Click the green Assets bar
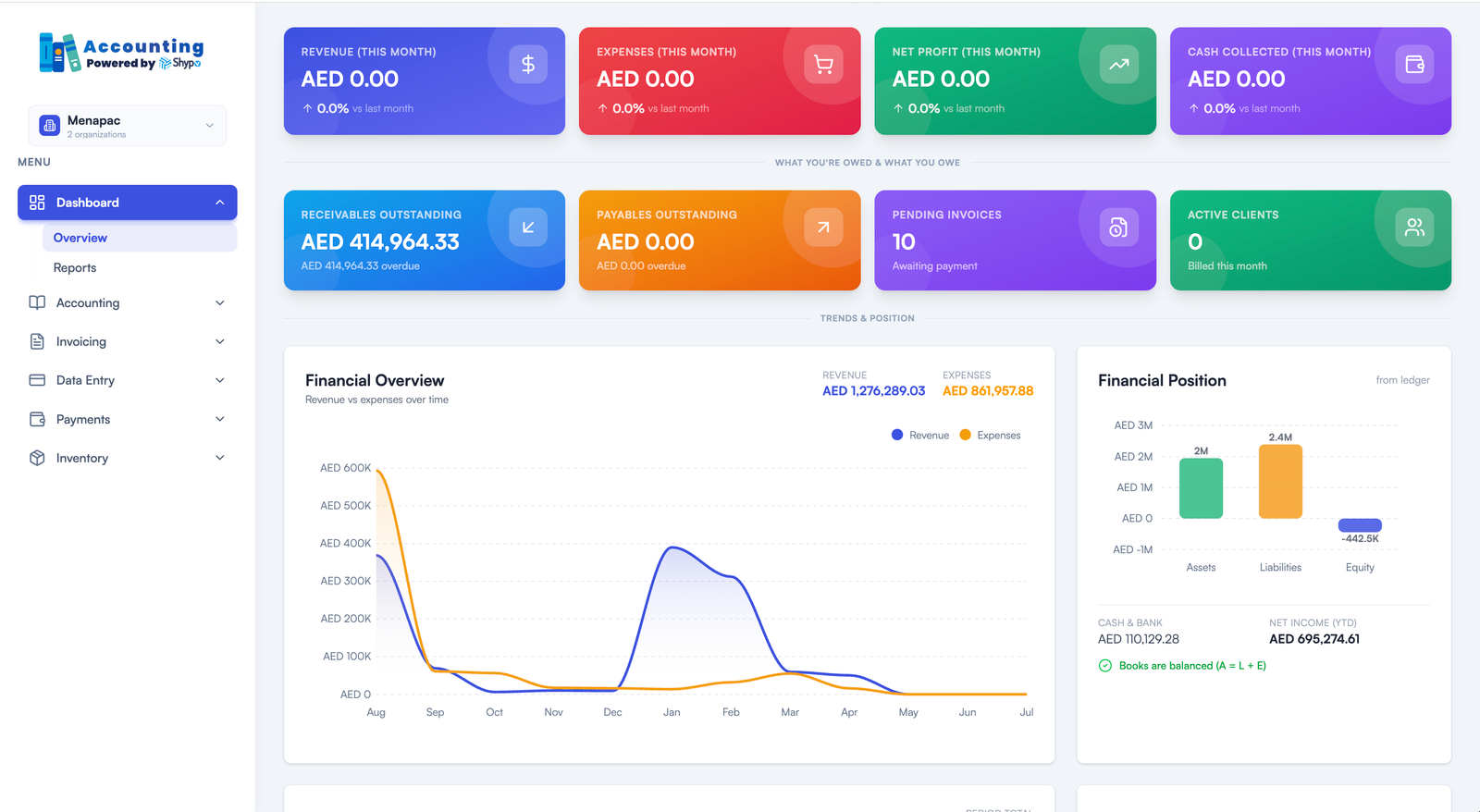This screenshot has width=1480, height=812. point(1201,488)
